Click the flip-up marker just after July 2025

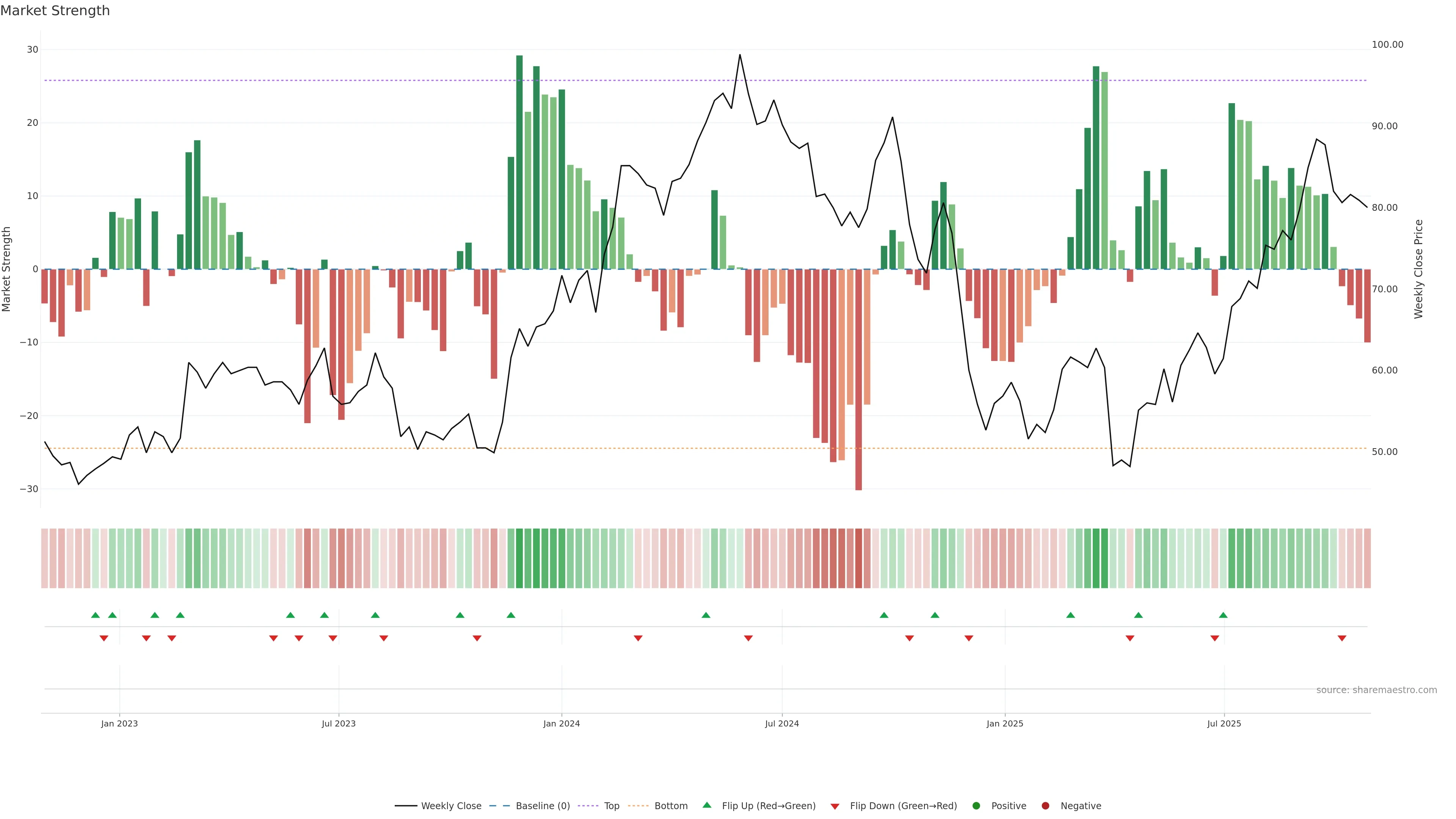(1223, 615)
